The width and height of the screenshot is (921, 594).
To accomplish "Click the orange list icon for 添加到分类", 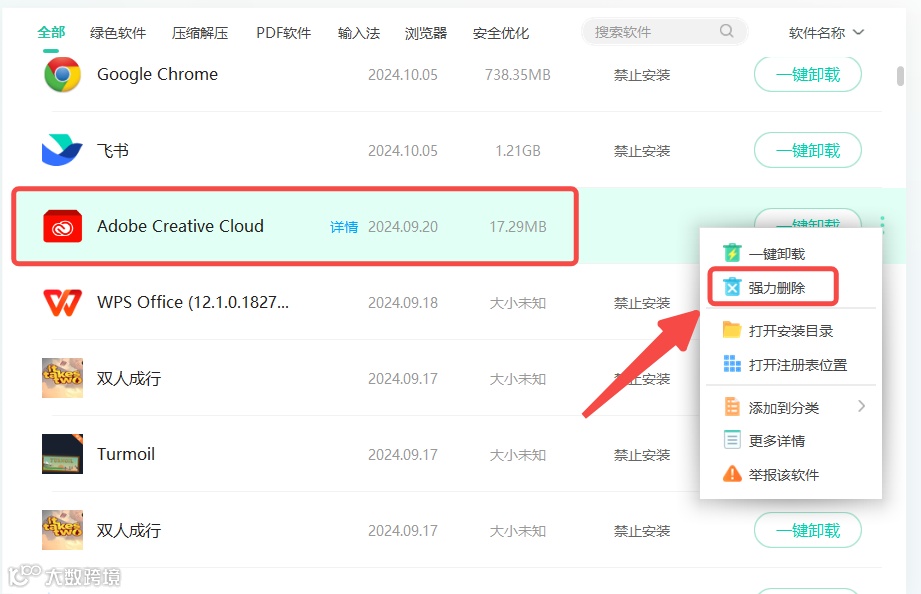I will (x=732, y=407).
